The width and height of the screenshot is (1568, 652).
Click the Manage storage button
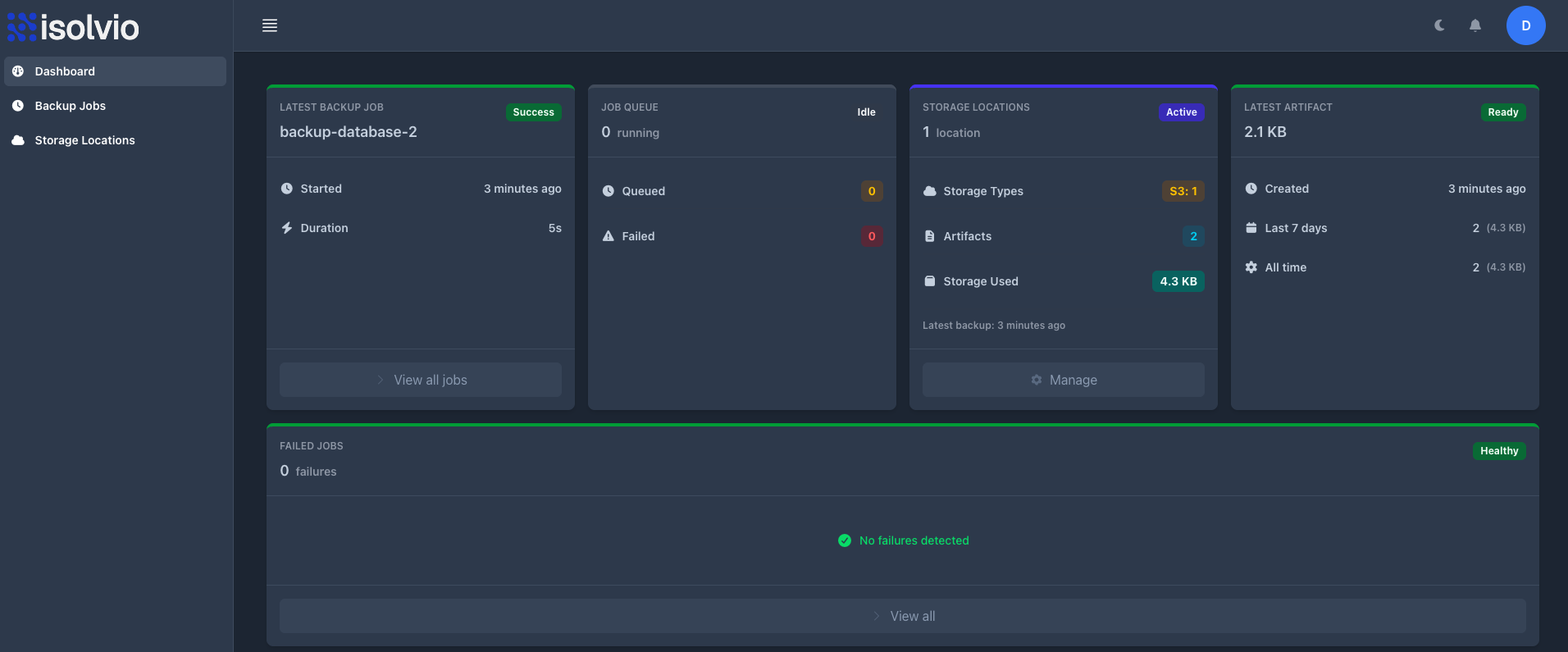click(1064, 380)
